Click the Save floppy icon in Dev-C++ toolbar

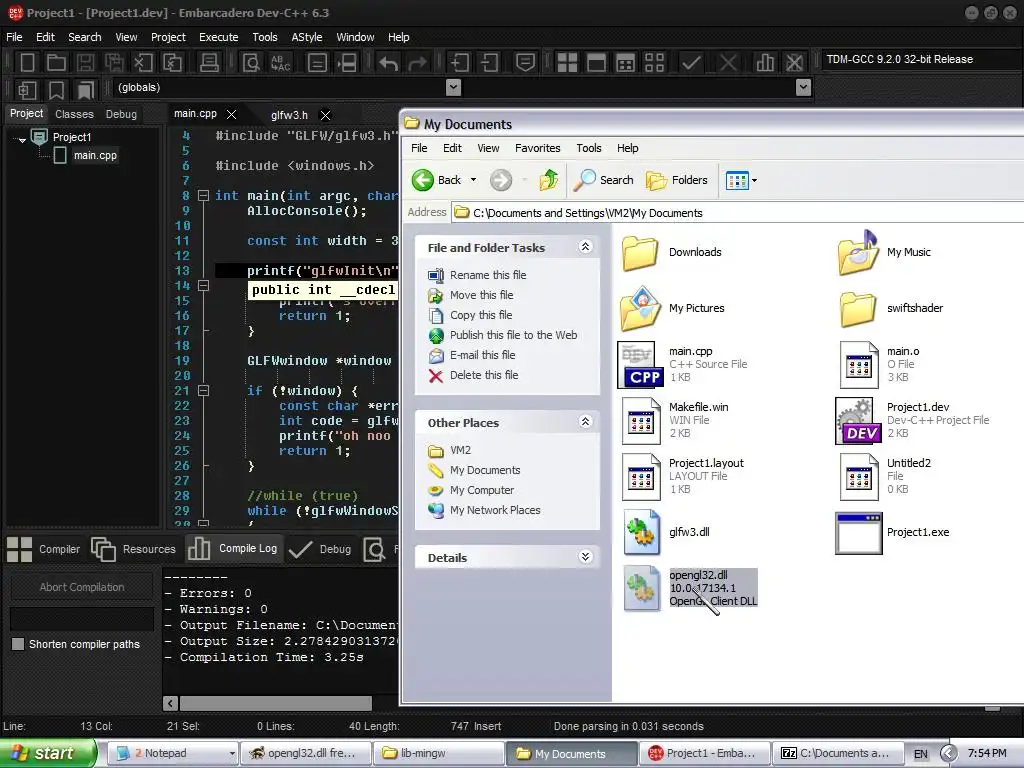click(85, 63)
